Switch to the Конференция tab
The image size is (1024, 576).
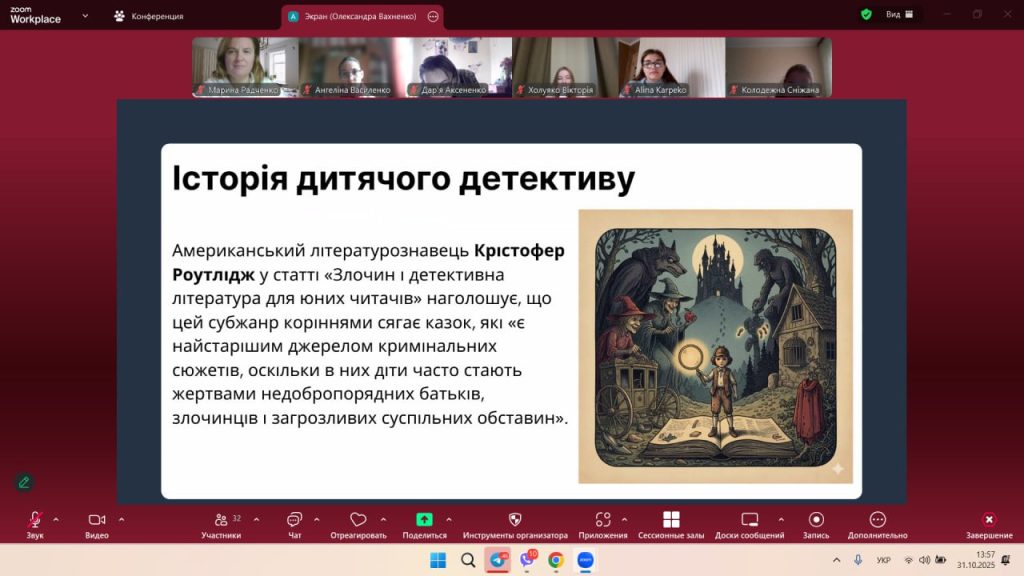[149, 16]
